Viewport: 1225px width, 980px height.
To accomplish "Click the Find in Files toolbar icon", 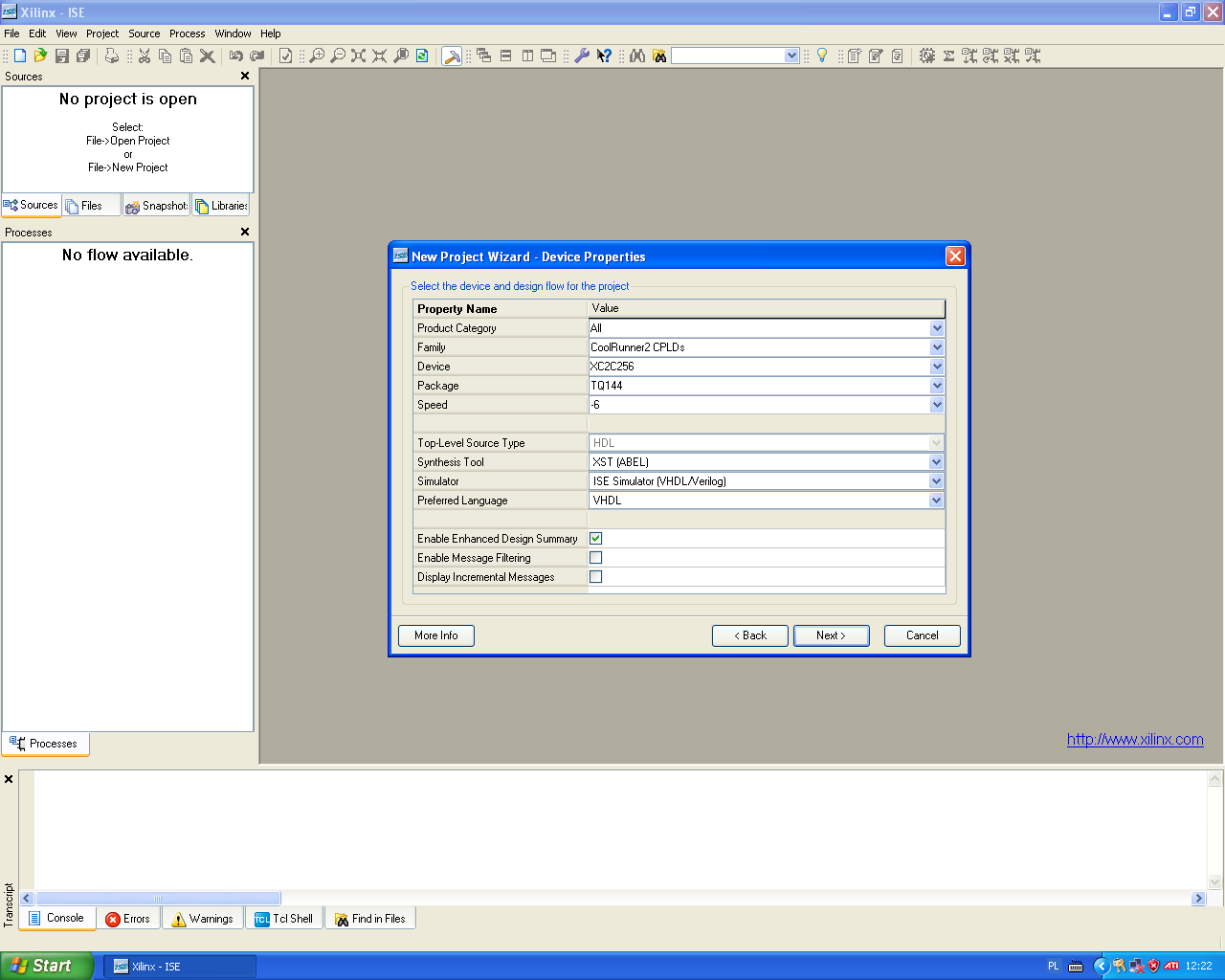I will pyautogui.click(x=658, y=56).
